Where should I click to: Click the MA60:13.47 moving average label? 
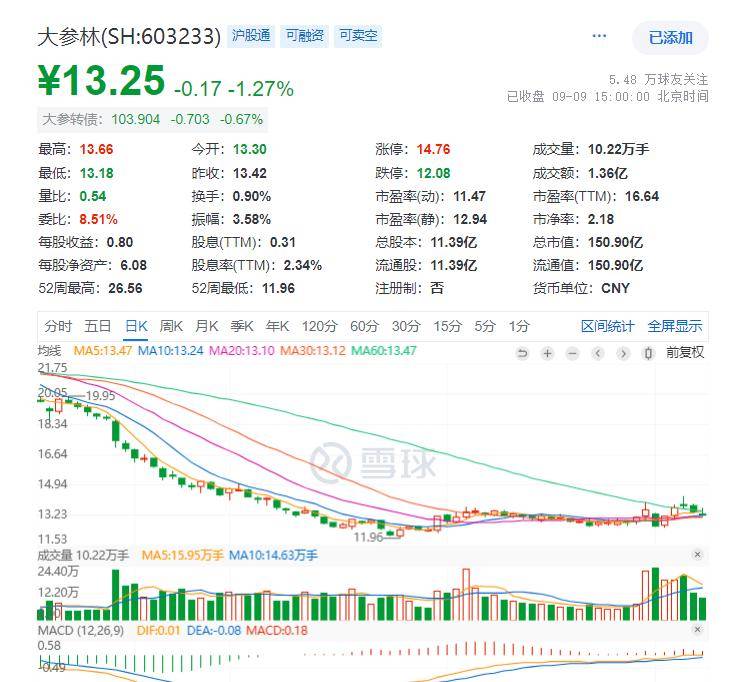click(x=383, y=351)
